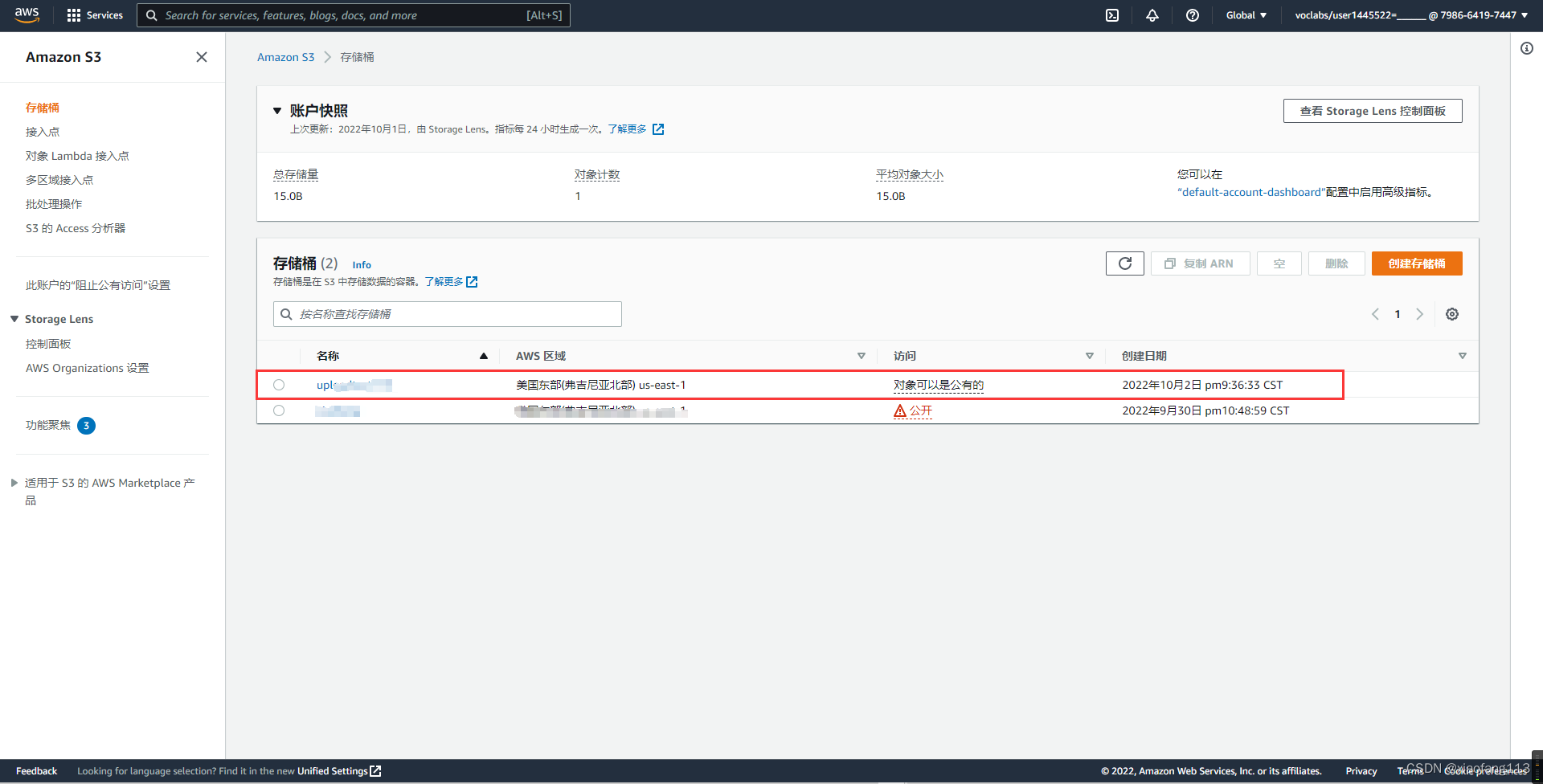The width and height of the screenshot is (1543, 784).
Task: Click the 平均对象大小 metric label
Action: (910, 174)
